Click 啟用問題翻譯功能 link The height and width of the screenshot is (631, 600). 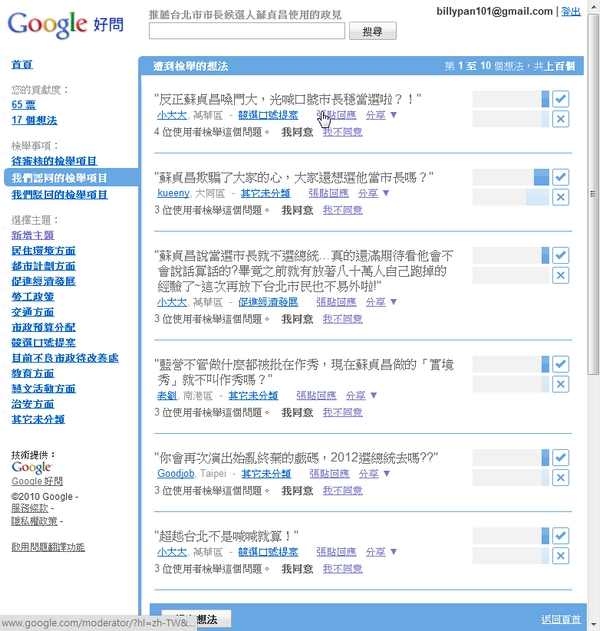[48, 547]
